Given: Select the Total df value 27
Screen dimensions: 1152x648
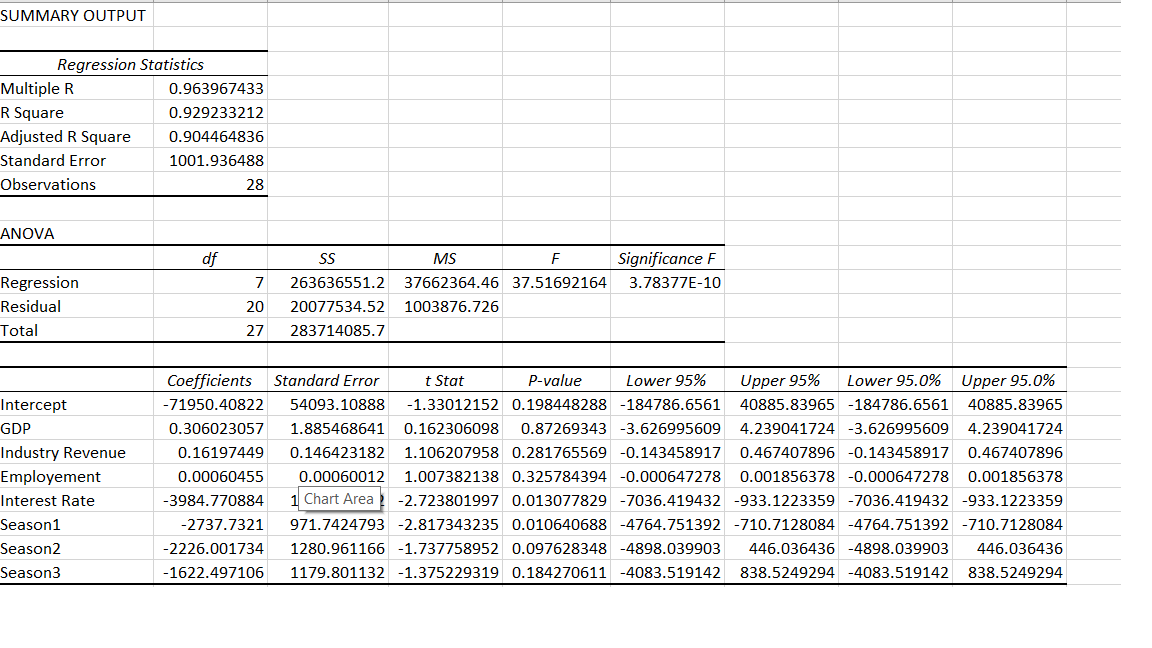Looking at the screenshot, I should click(x=211, y=331).
